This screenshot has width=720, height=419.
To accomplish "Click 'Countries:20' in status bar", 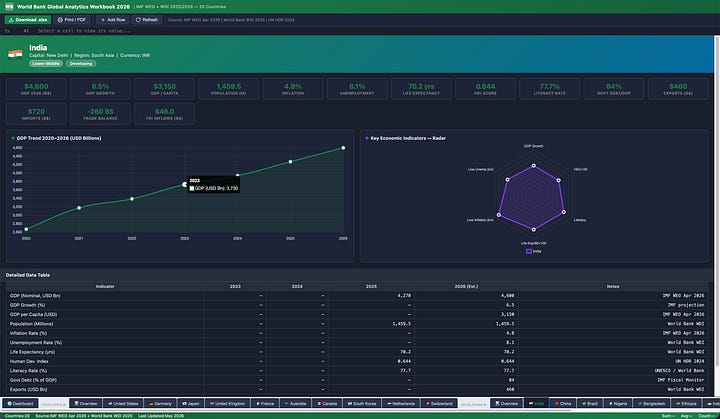I will [x=17, y=416].
